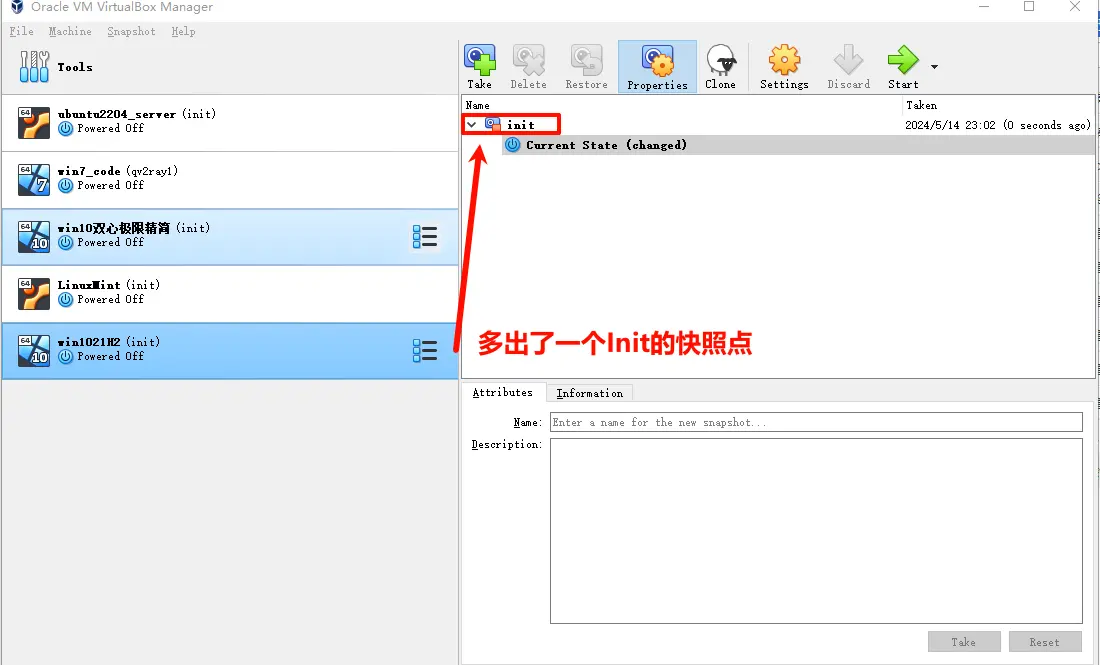The height and width of the screenshot is (665, 1100).
Task: Click the init snapshot camera icon
Action: [x=492, y=125]
